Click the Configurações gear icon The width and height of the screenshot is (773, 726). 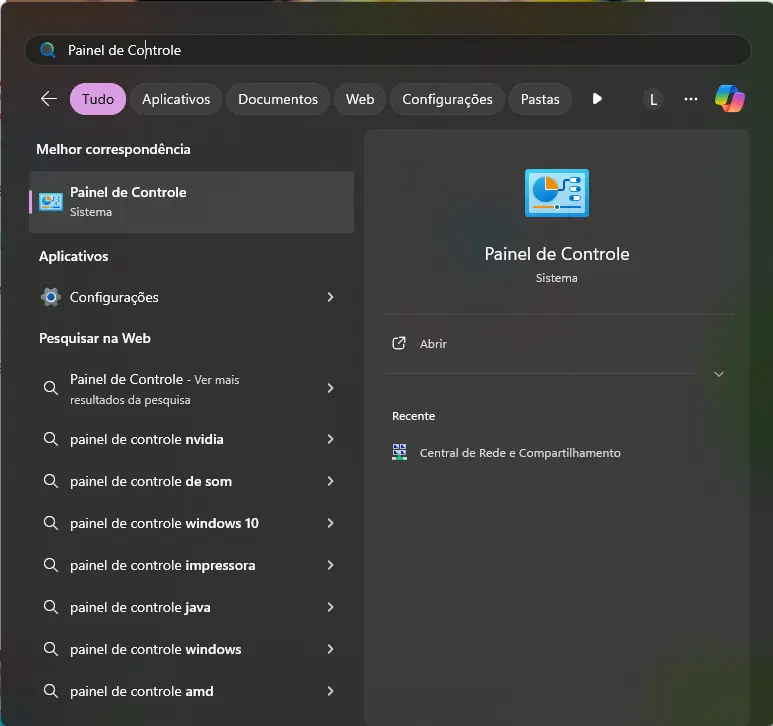51,297
